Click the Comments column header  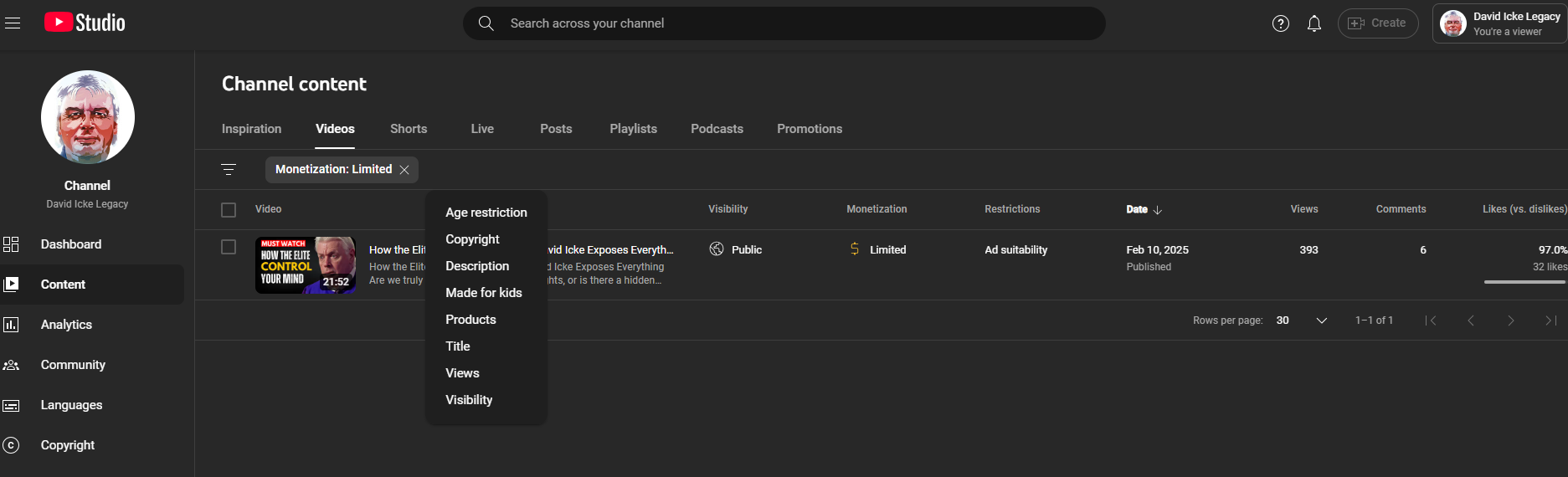pos(1401,209)
